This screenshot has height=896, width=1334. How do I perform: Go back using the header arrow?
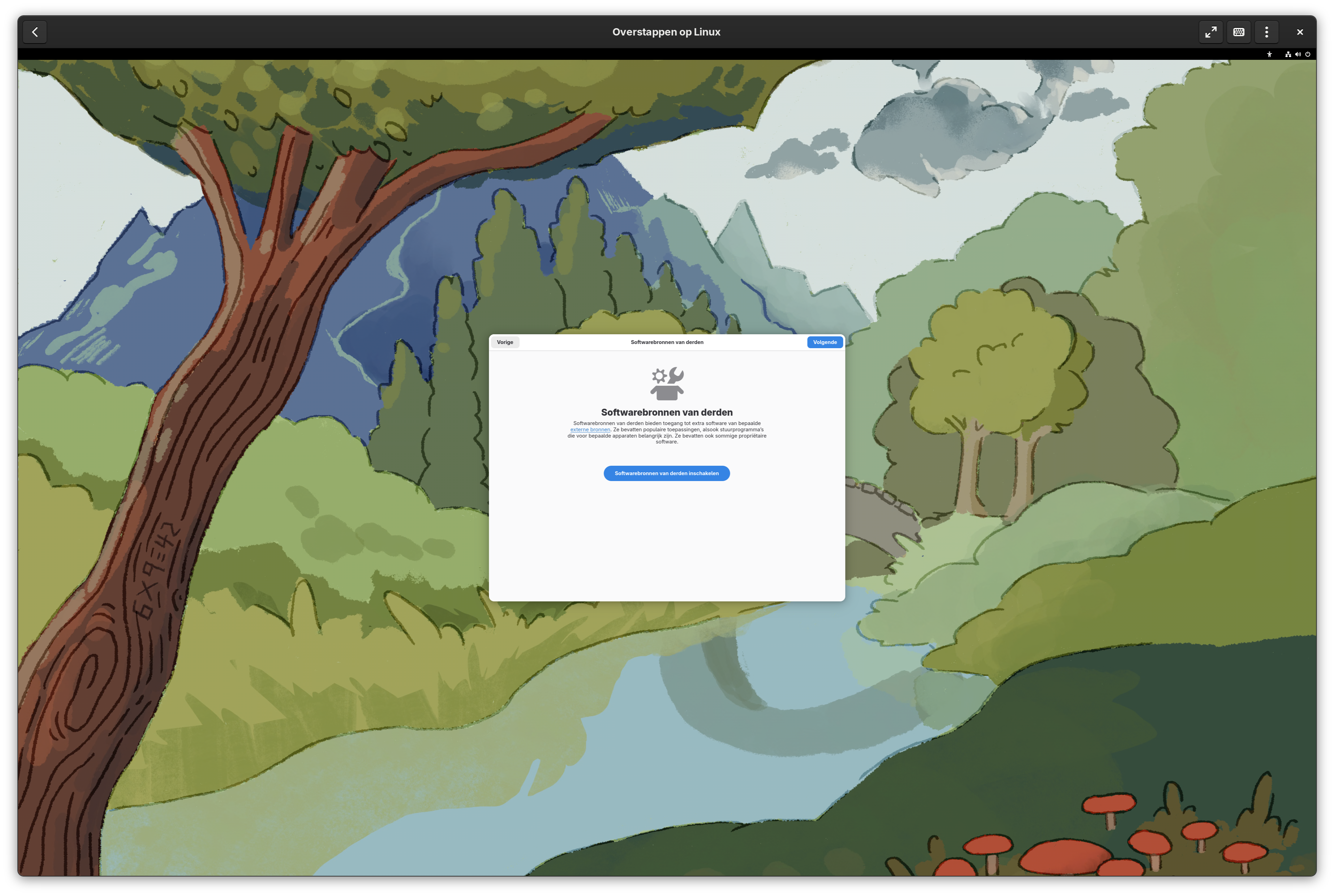tap(35, 32)
